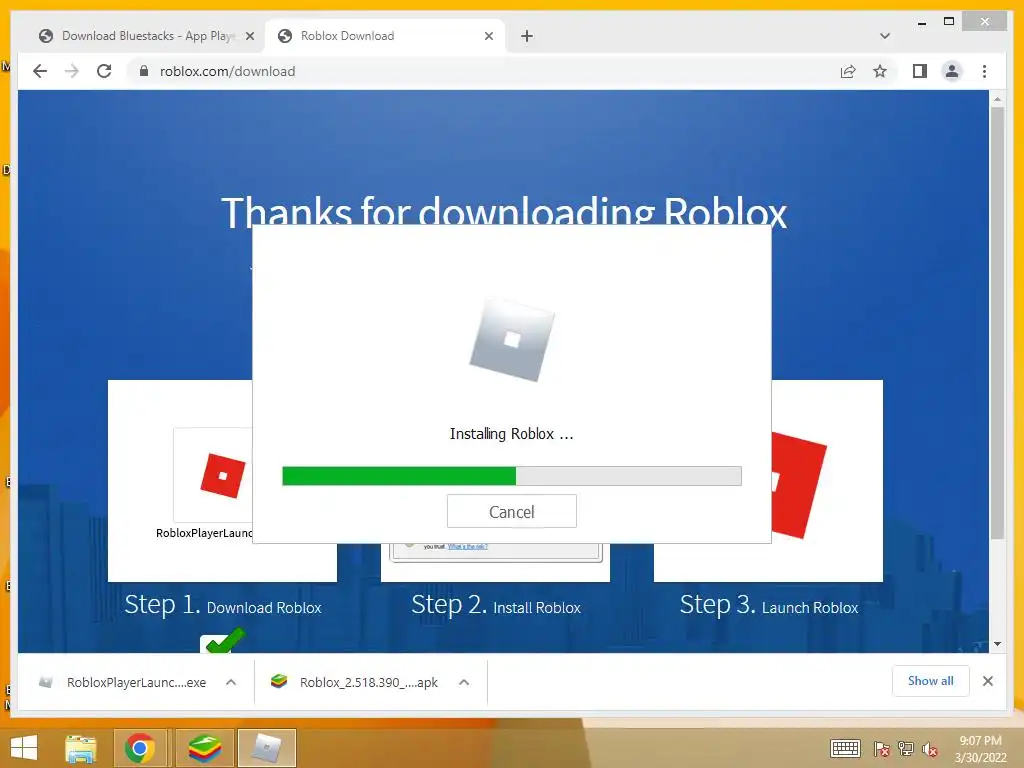Open BlueStacks from the taskbar
1024x768 pixels.
coord(205,748)
